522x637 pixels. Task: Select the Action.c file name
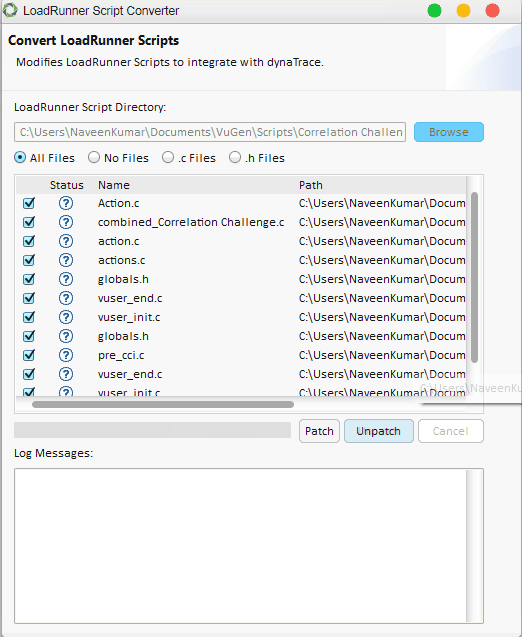pos(118,203)
